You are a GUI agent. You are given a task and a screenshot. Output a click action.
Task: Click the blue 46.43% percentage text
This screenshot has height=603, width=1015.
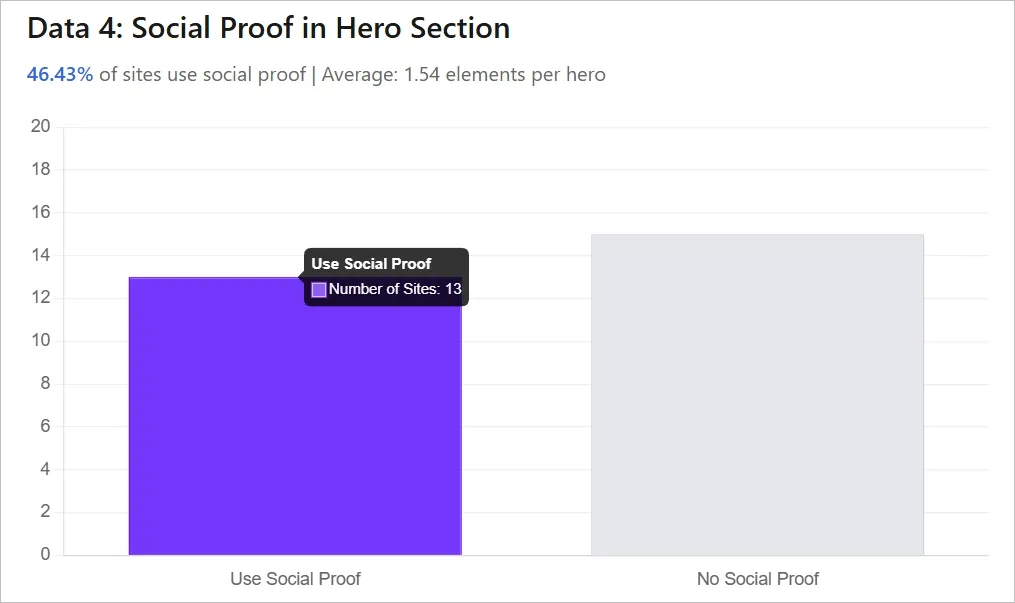click(60, 75)
